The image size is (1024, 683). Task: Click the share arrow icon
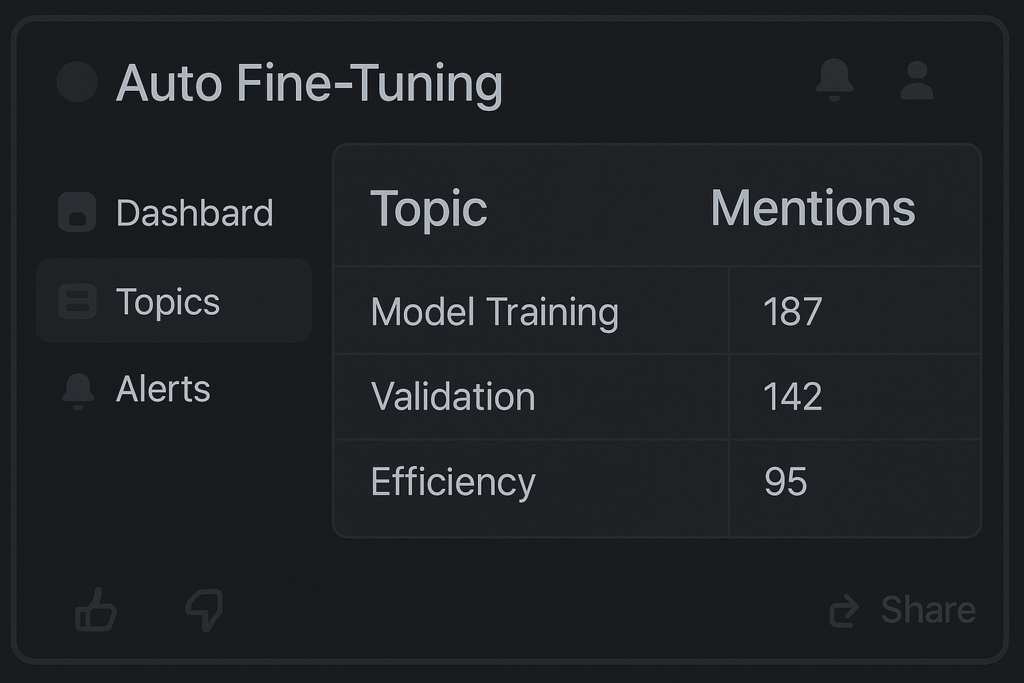click(845, 610)
